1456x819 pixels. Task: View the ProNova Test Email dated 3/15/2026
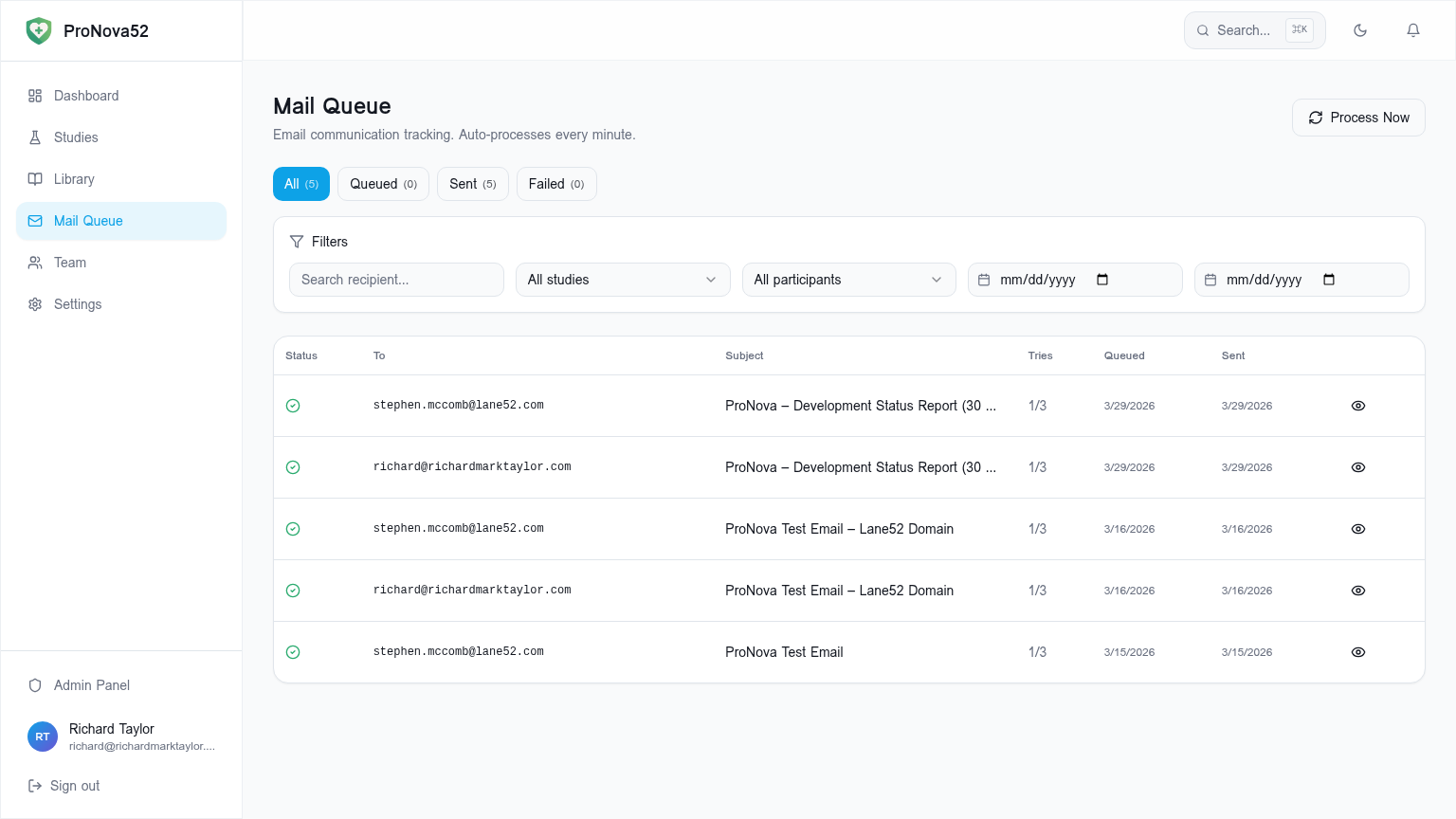click(x=1358, y=652)
